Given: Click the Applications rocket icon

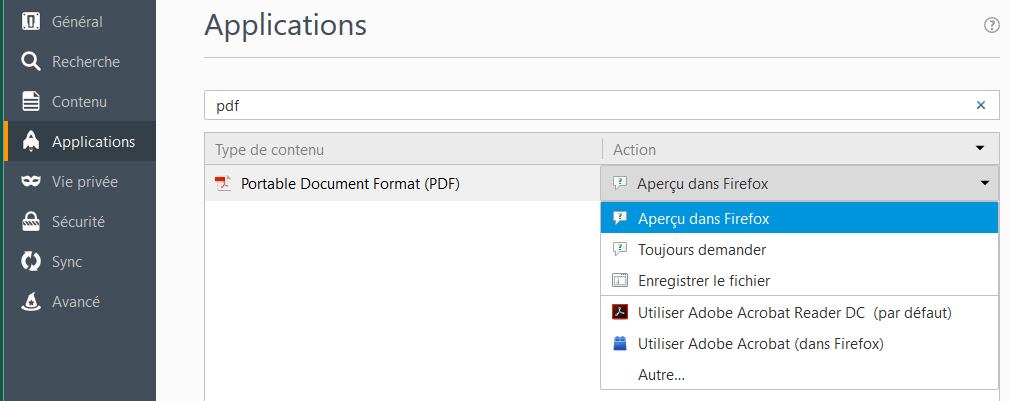Looking at the screenshot, I should pyautogui.click(x=31, y=142).
